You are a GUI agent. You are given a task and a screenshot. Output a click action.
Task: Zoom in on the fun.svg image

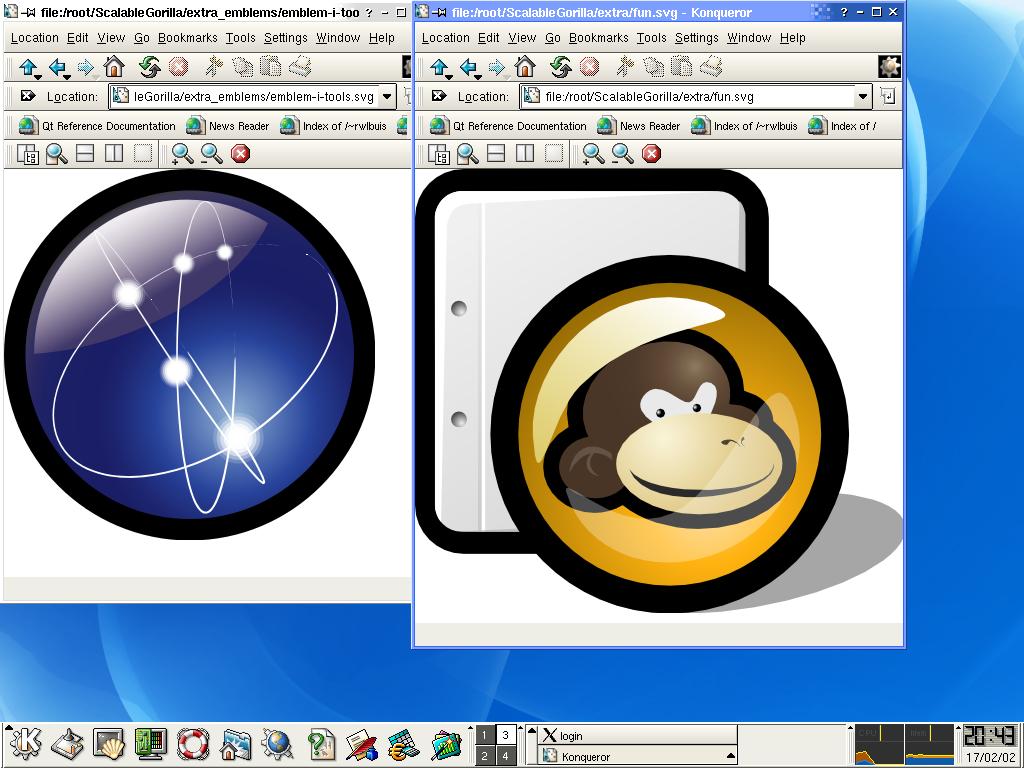[x=593, y=154]
